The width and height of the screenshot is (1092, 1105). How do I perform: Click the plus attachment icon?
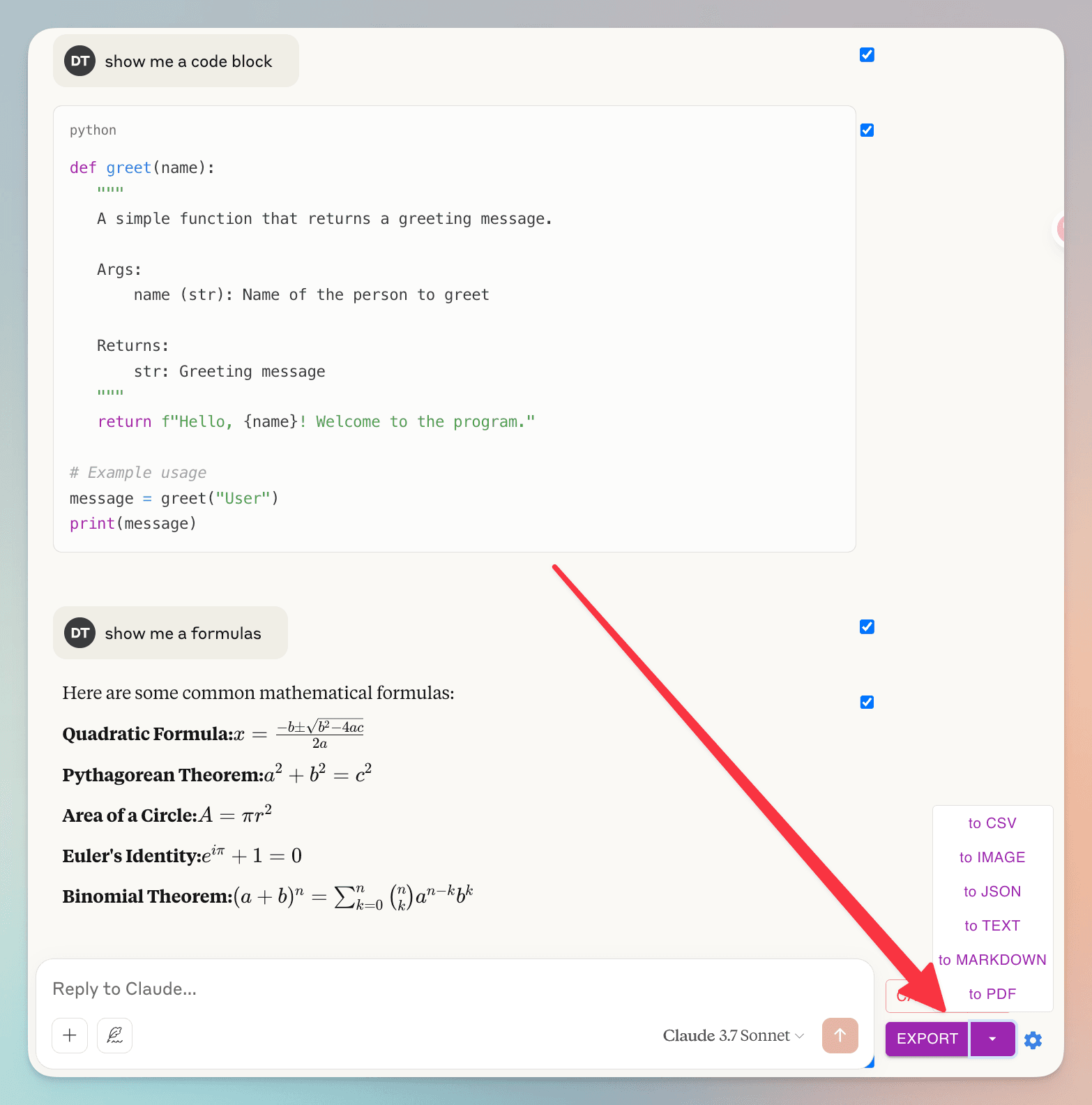[70, 1035]
